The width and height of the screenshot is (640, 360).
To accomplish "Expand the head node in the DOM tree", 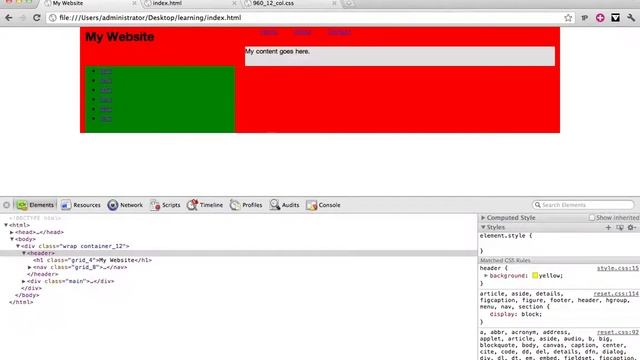I will tap(12, 232).
